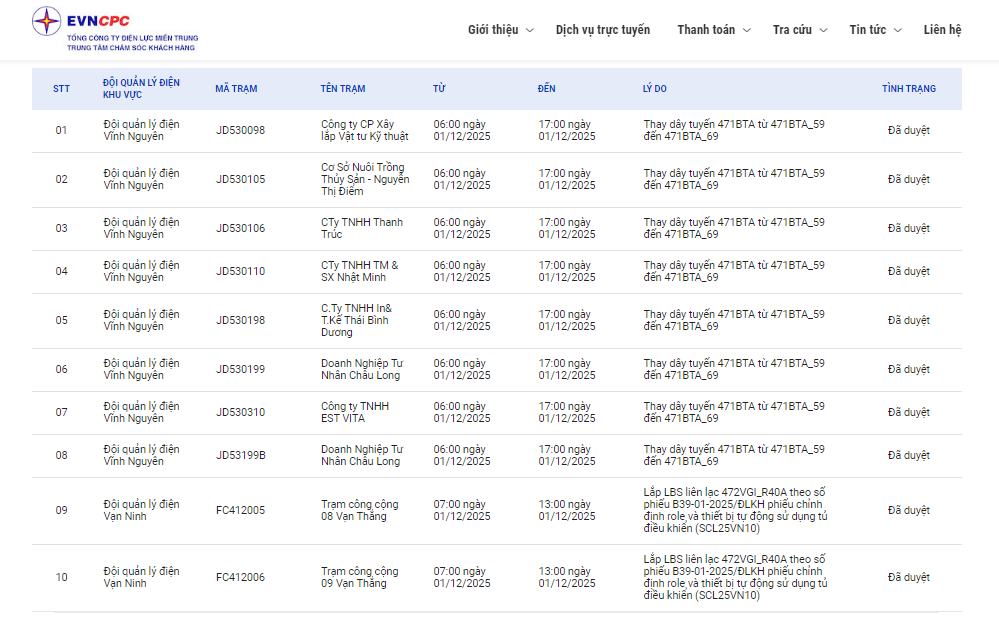Select the Trạm công cộng 09 Vạn Thắng entry
This screenshot has width=999, height=617.
pos(359,577)
